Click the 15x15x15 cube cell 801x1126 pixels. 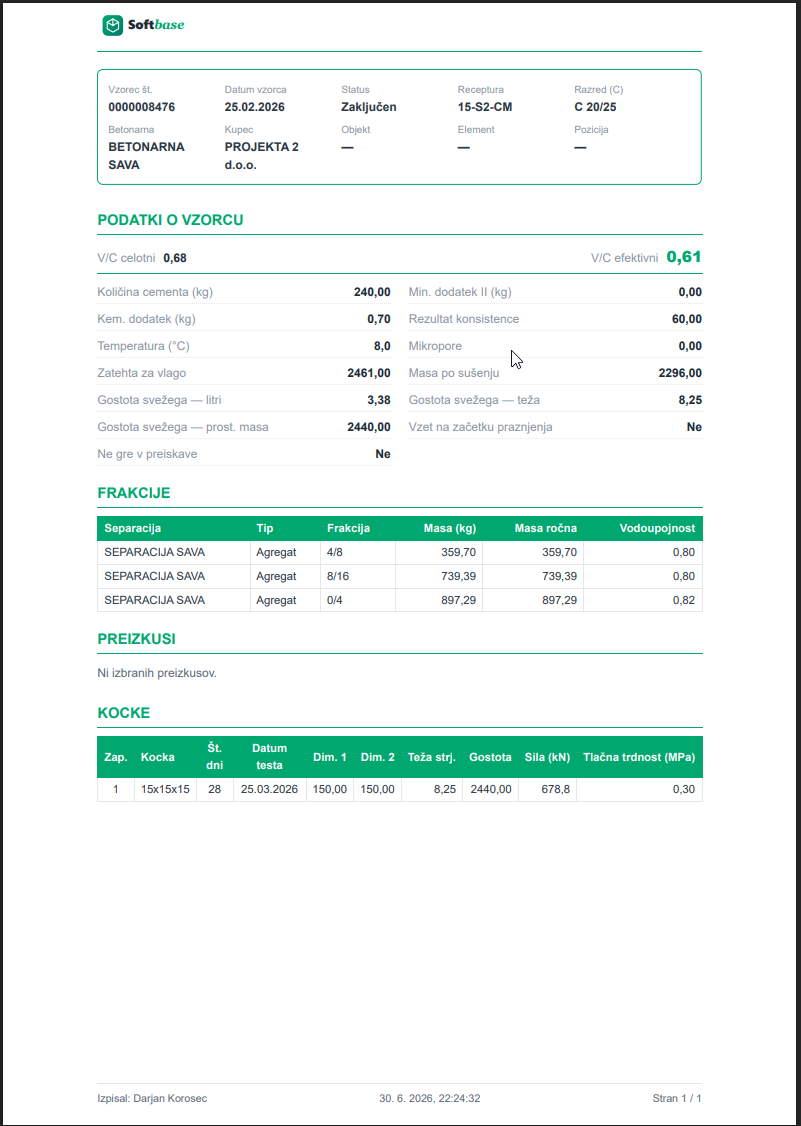pos(165,789)
